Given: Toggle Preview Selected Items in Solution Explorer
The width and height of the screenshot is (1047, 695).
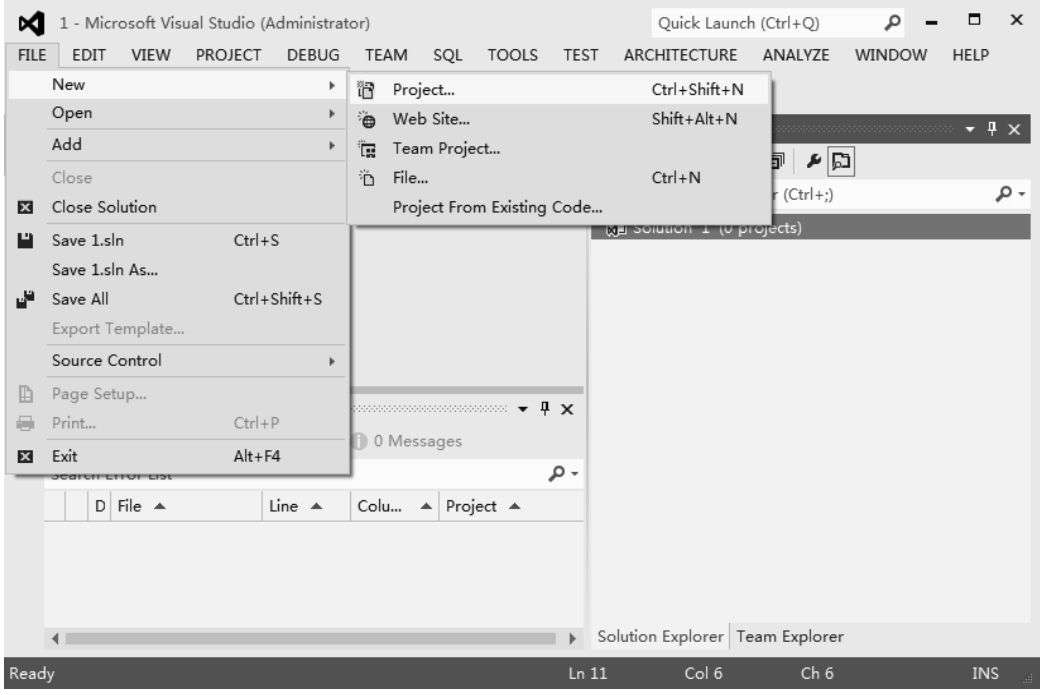Looking at the screenshot, I should coord(841,162).
